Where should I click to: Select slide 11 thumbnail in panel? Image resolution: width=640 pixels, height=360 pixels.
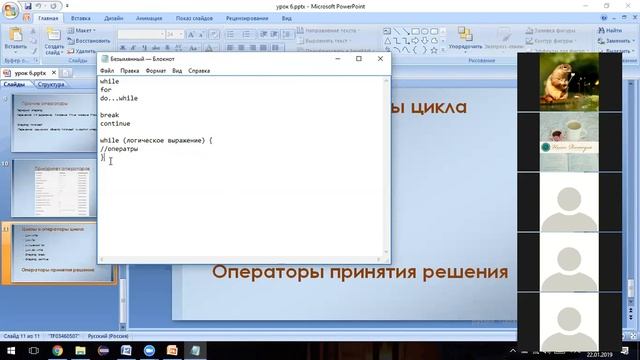(55, 253)
